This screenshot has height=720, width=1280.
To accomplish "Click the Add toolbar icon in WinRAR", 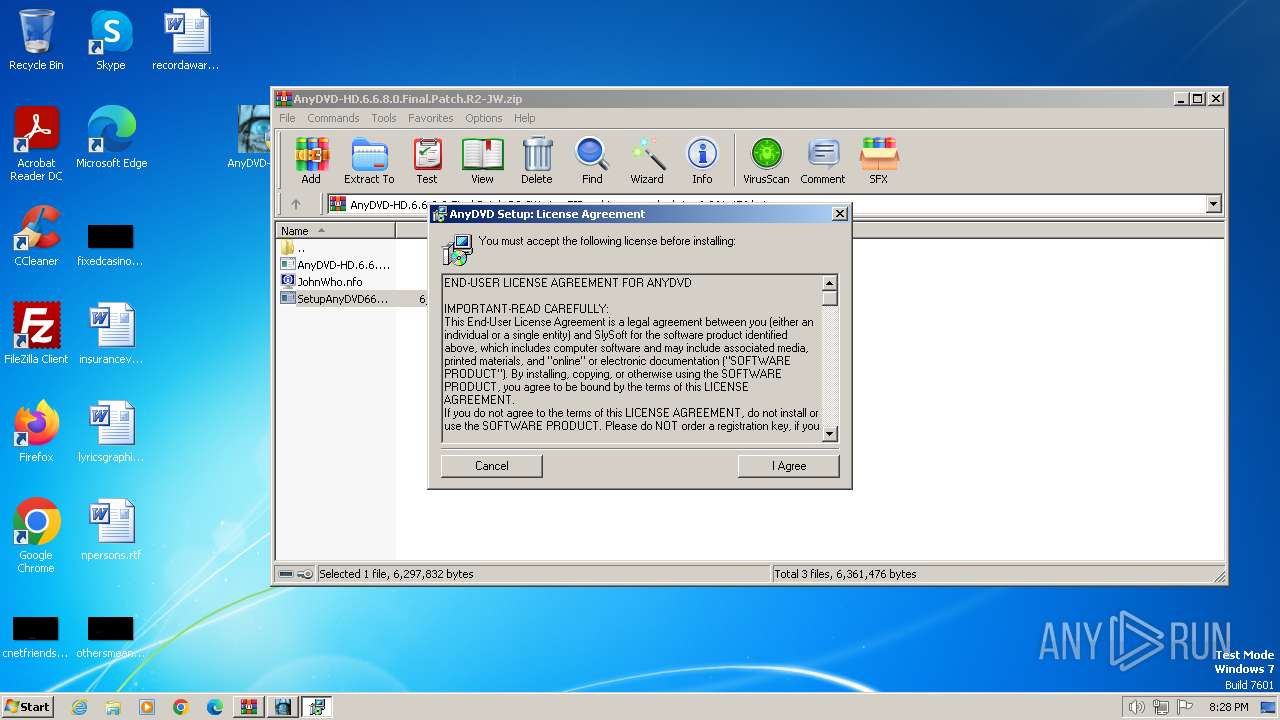I will [311, 161].
